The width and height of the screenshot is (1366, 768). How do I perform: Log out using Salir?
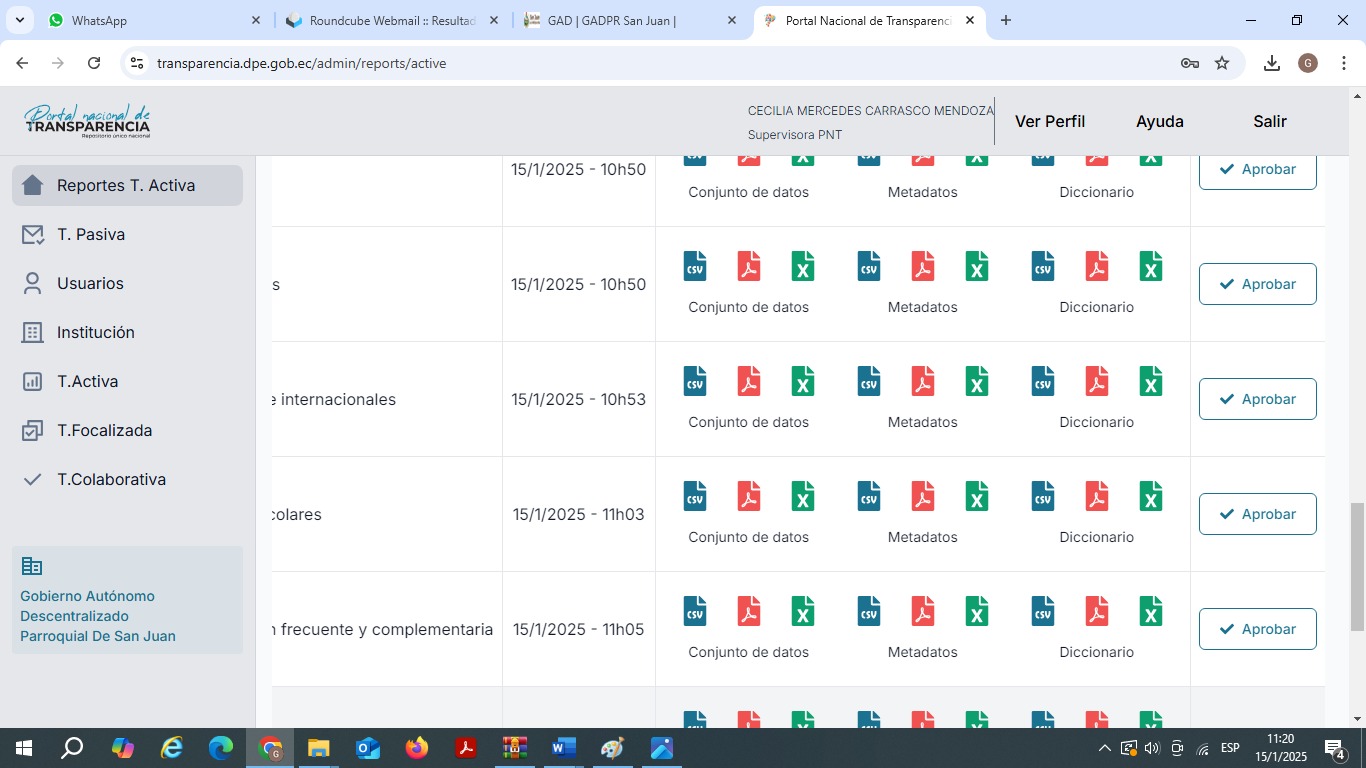(x=1269, y=121)
